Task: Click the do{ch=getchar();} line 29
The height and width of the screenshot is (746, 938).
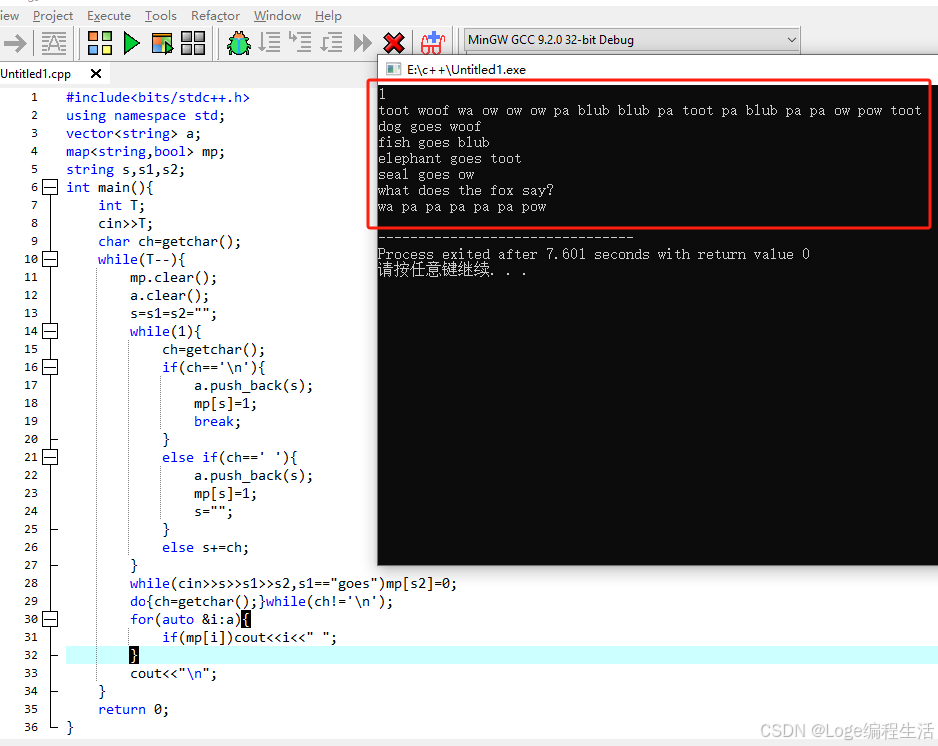Action: (261, 601)
